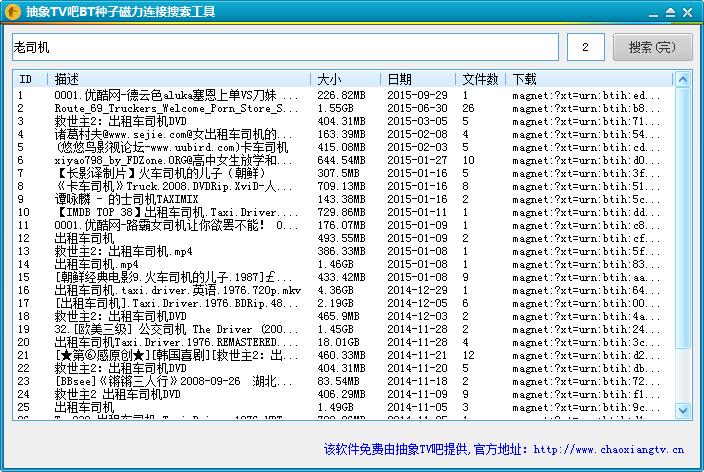Select 路霸女司机 row number 11
This screenshot has height=472, width=704.
coord(343,225)
